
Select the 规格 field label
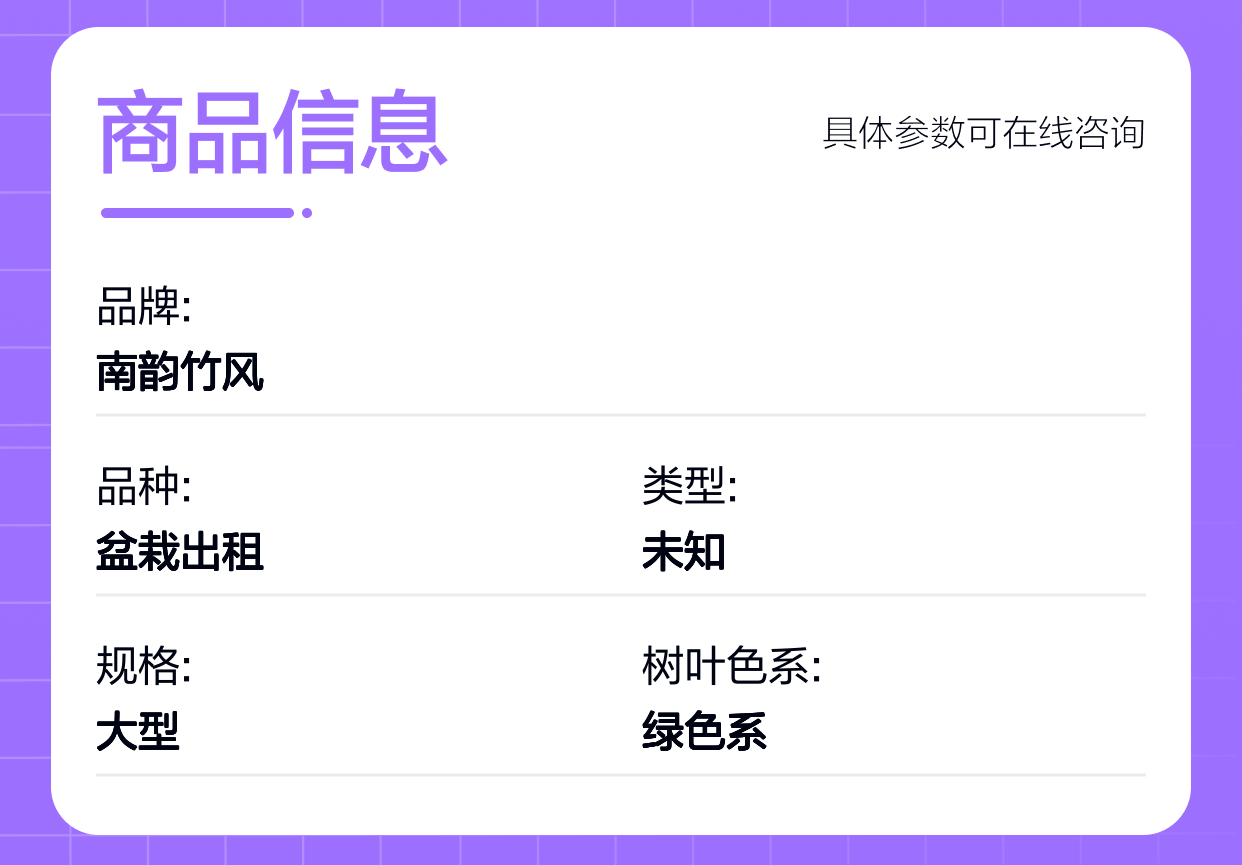point(143,667)
